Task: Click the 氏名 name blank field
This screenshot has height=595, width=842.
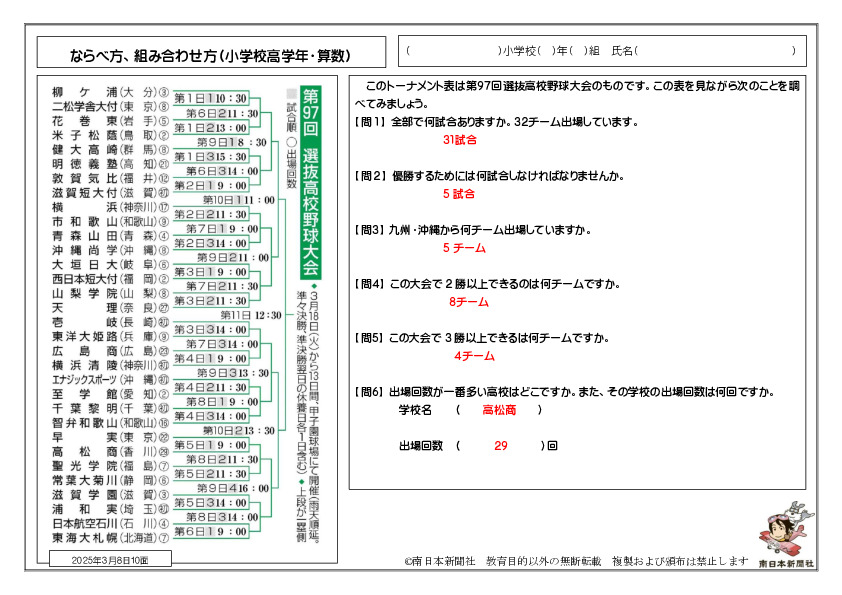Action: pos(716,50)
